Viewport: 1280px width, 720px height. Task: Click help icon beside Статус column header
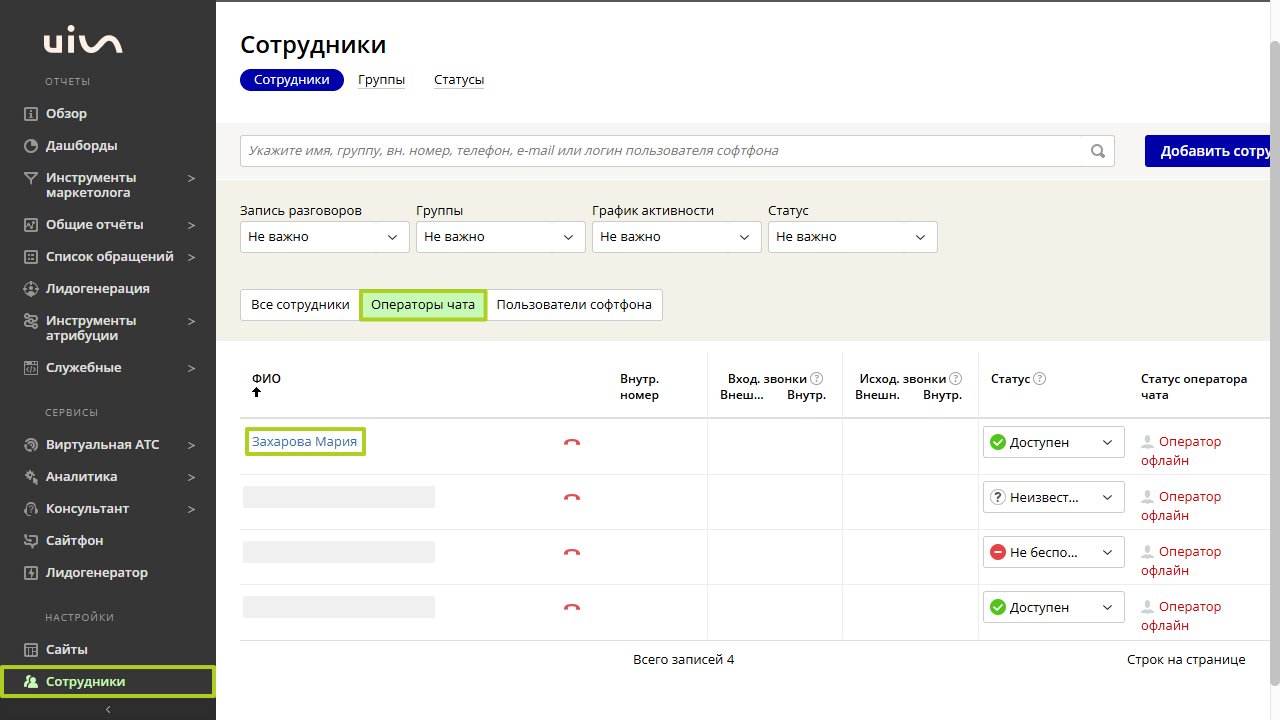click(1039, 379)
